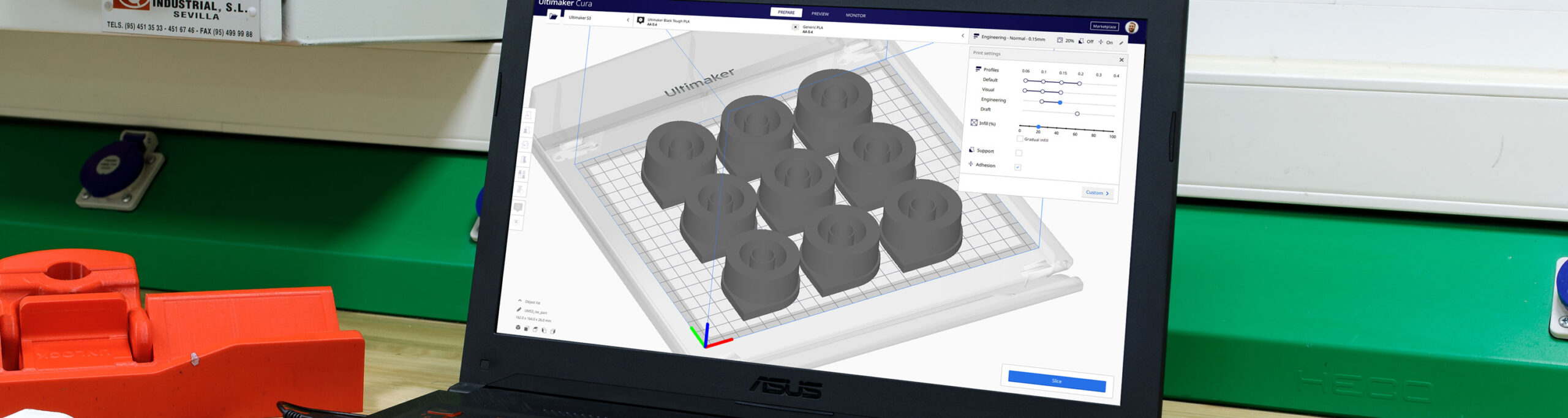Screen dimensions: 1568x418
Task: Collapse the print settings panel header chevron
Action: point(962,36)
